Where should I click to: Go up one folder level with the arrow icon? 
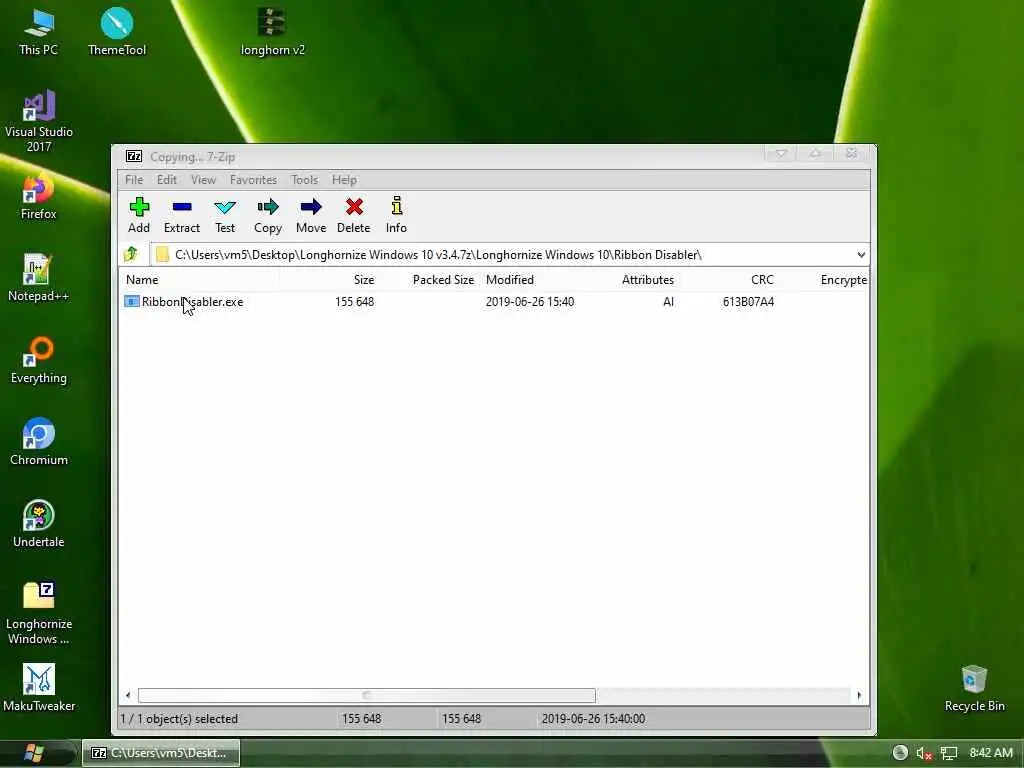(131, 254)
